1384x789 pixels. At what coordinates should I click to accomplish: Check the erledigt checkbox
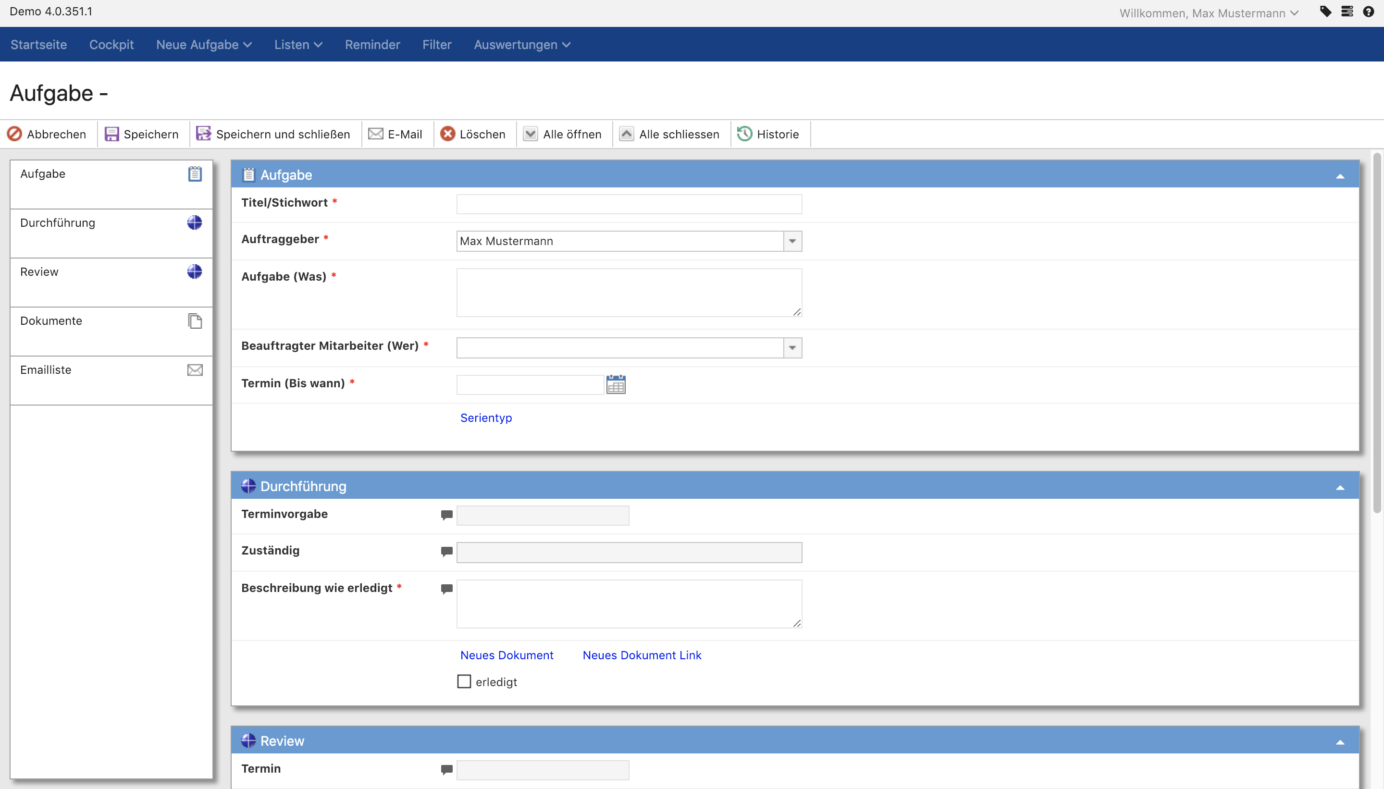pyautogui.click(x=464, y=681)
